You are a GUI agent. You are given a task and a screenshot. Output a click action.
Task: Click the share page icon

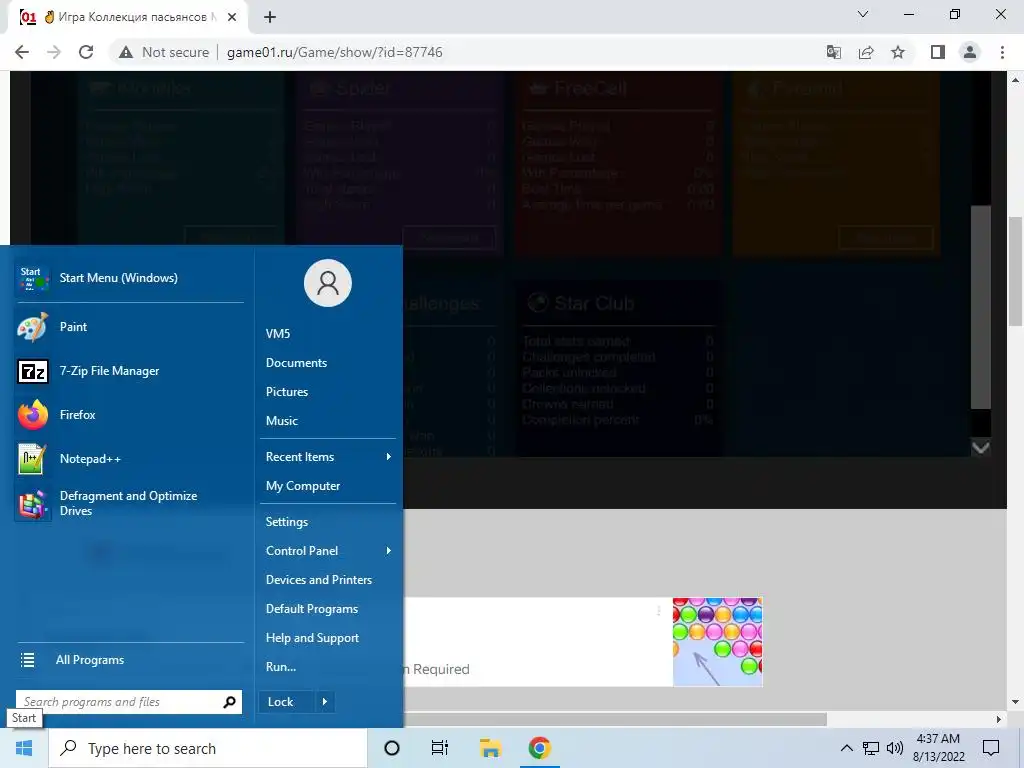coord(866,52)
